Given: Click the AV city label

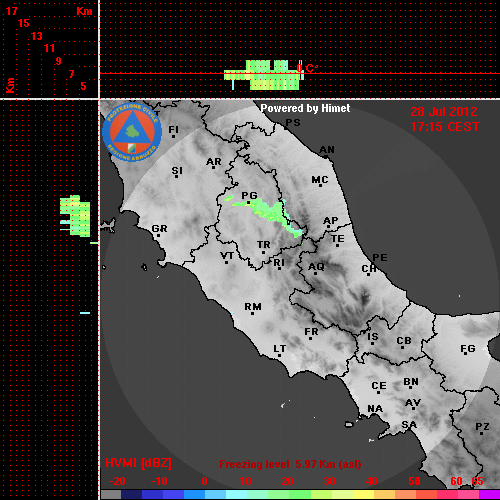Looking at the screenshot, I should (x=413, y=403).
